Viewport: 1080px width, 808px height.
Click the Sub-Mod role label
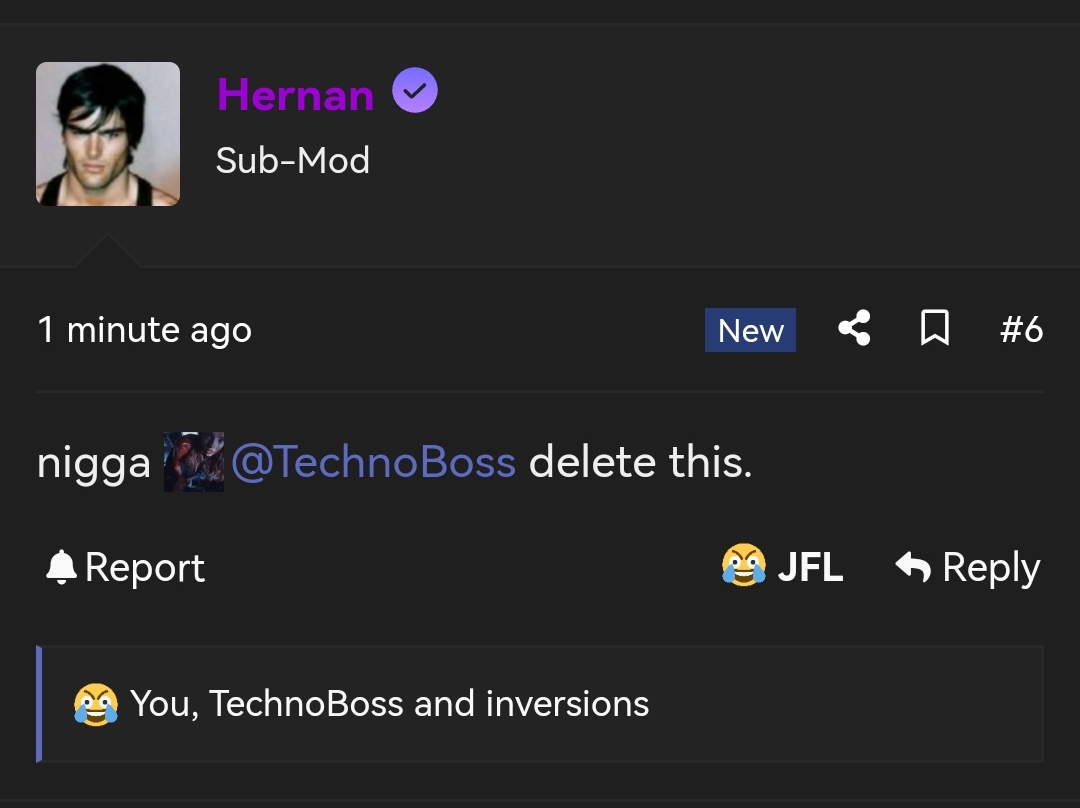292,160
